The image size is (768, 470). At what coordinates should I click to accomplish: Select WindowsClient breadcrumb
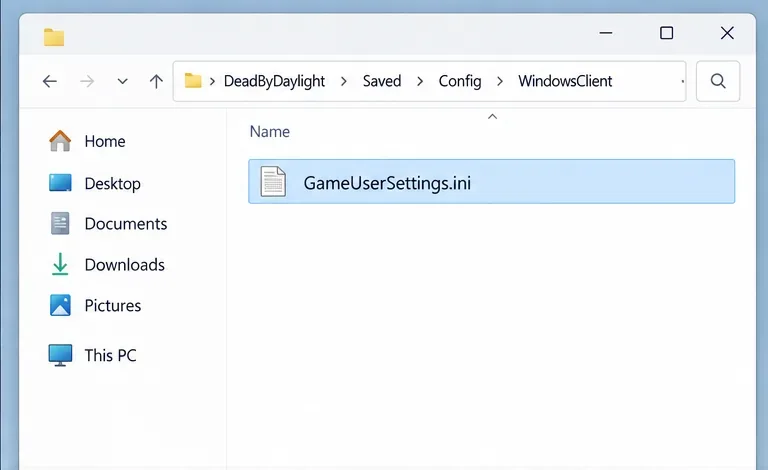pyautogui.click(x=565, y=81)
